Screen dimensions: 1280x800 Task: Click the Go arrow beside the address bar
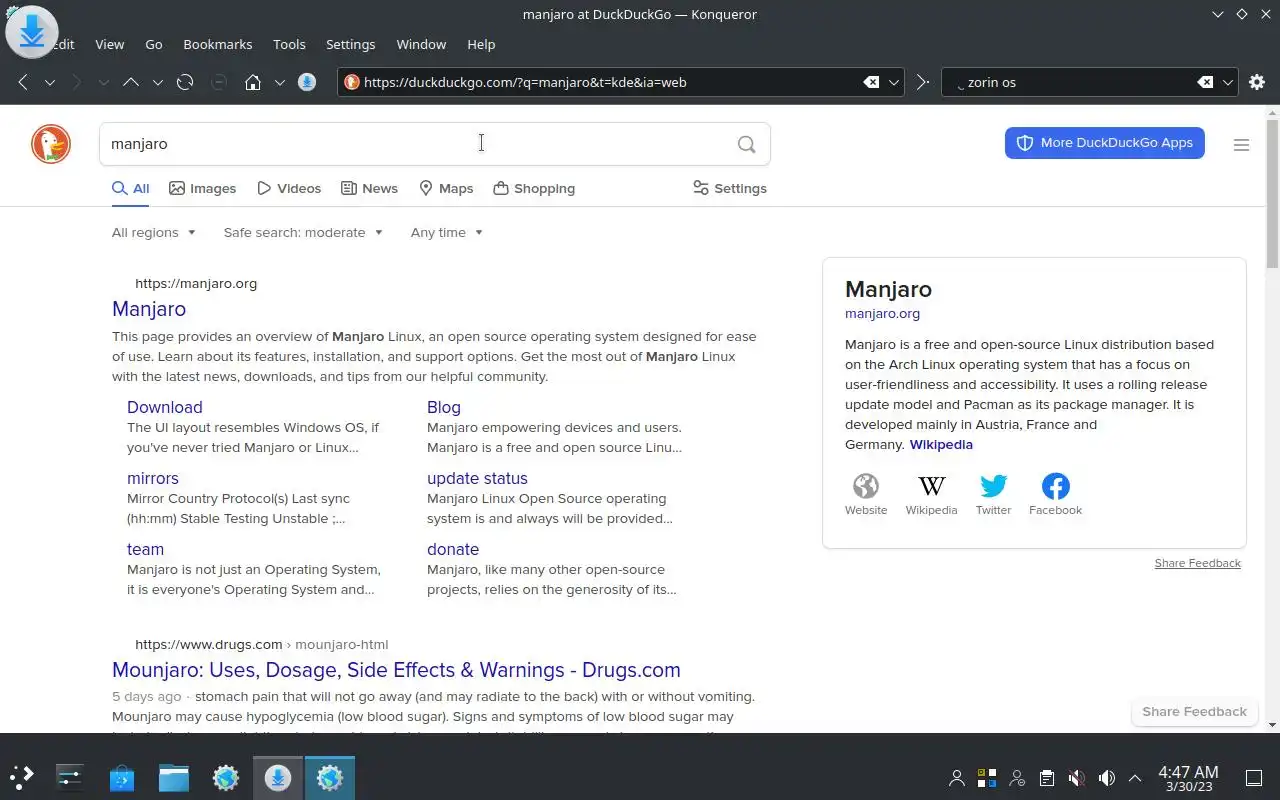[x=922, y=82]
